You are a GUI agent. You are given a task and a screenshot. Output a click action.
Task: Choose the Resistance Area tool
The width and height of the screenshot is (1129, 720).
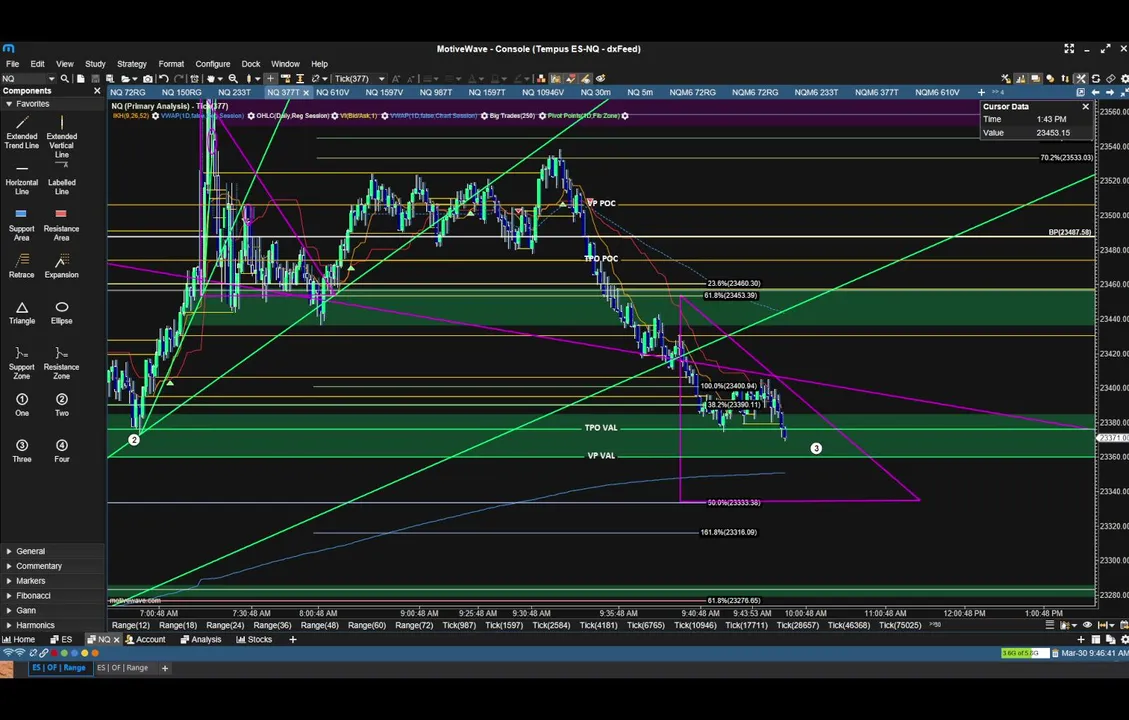(62, 225)
